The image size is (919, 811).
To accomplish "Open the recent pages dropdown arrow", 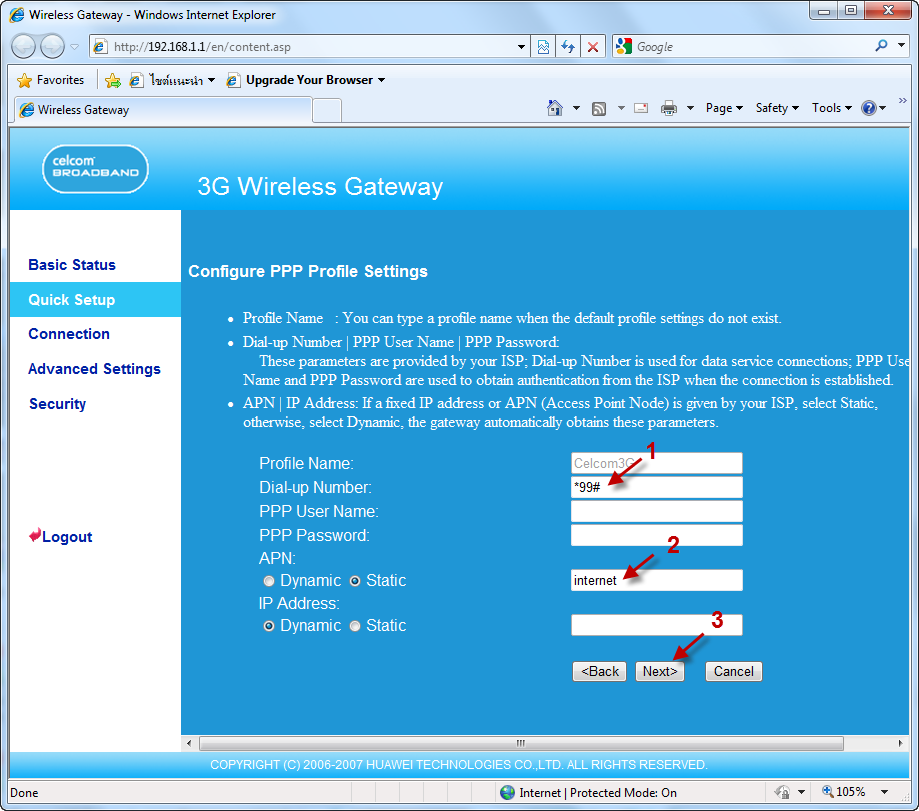I will tap(74, 47).
